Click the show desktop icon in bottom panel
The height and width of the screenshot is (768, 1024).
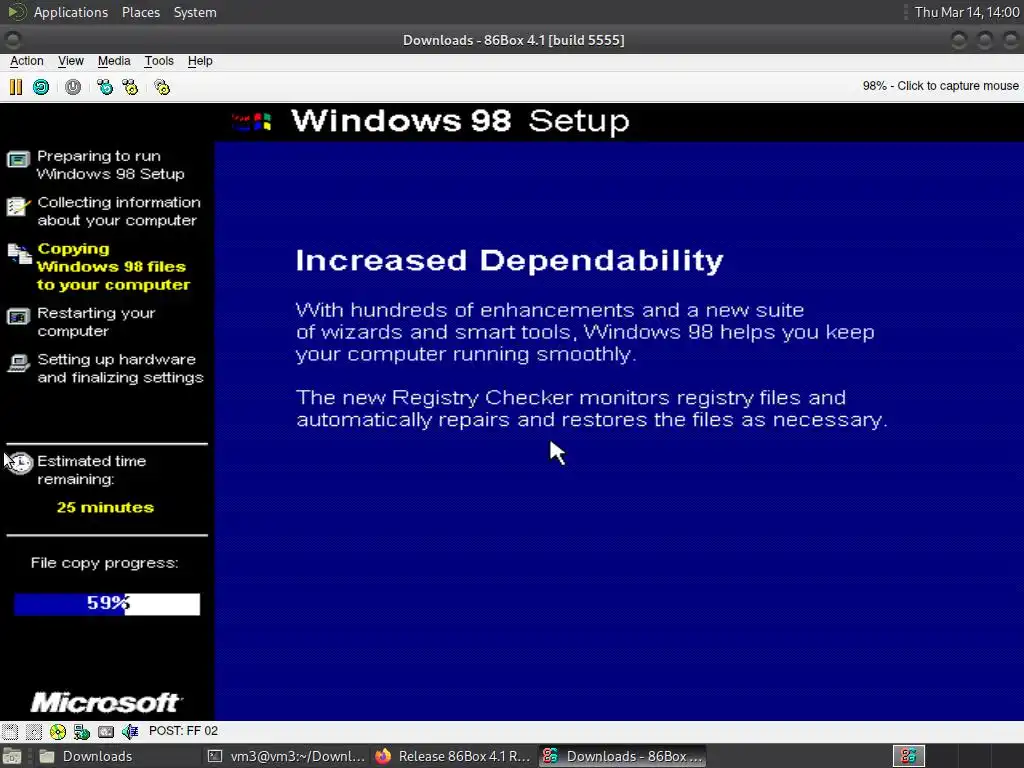coord(12,756)
